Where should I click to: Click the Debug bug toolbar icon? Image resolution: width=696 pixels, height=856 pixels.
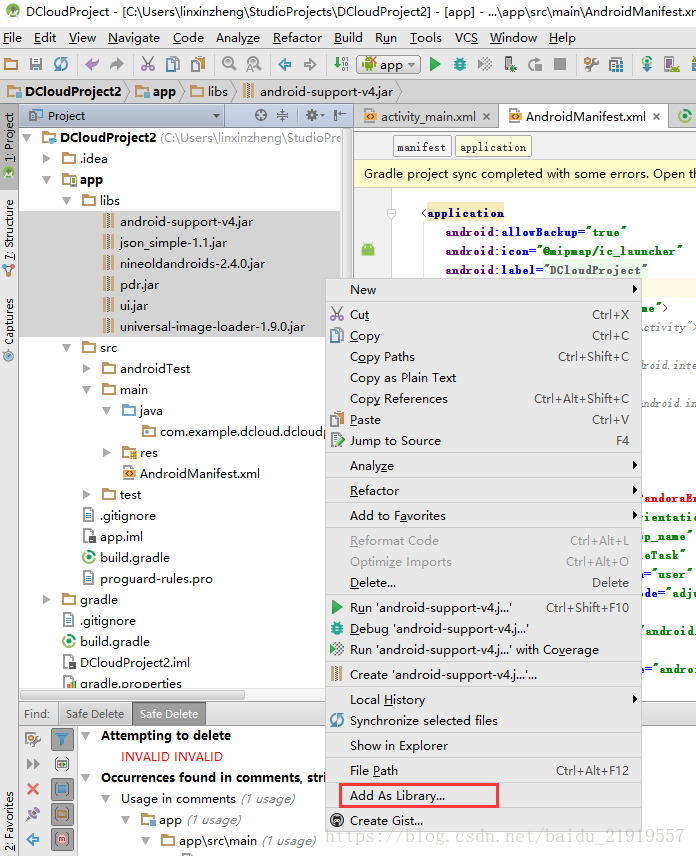pos(460,64)
